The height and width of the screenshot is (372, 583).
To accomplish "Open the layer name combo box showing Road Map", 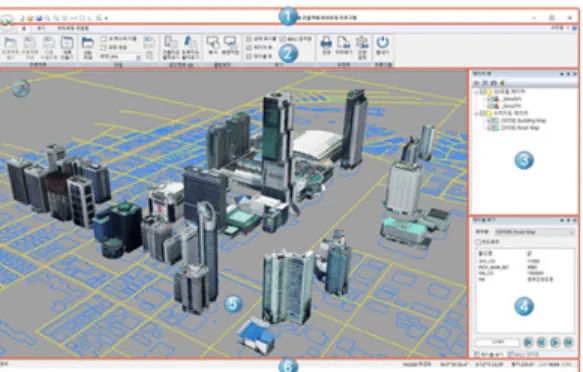I will (x=534, y=232).
